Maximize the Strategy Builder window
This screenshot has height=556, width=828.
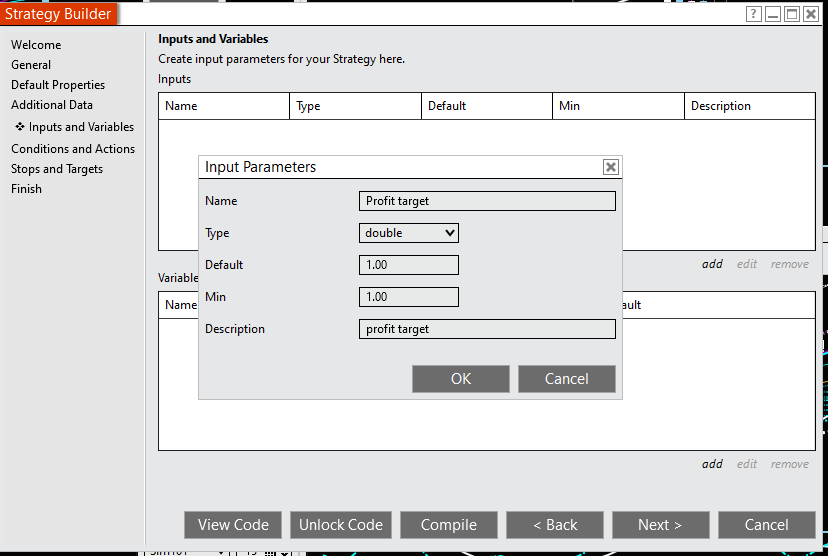[x=792, y=14]
